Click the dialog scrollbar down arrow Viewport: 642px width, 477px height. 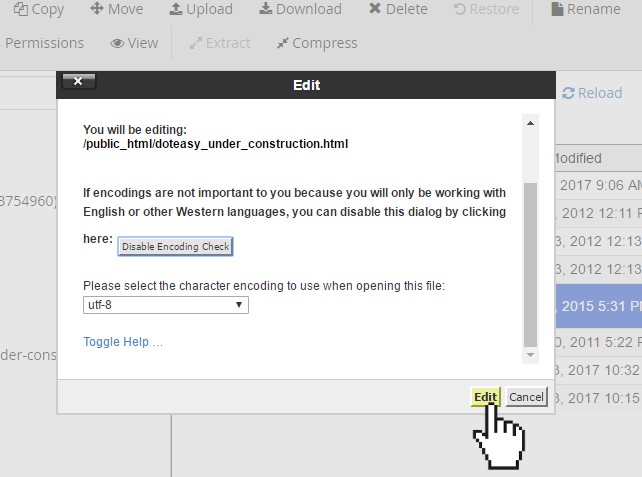tap(530, 355)
